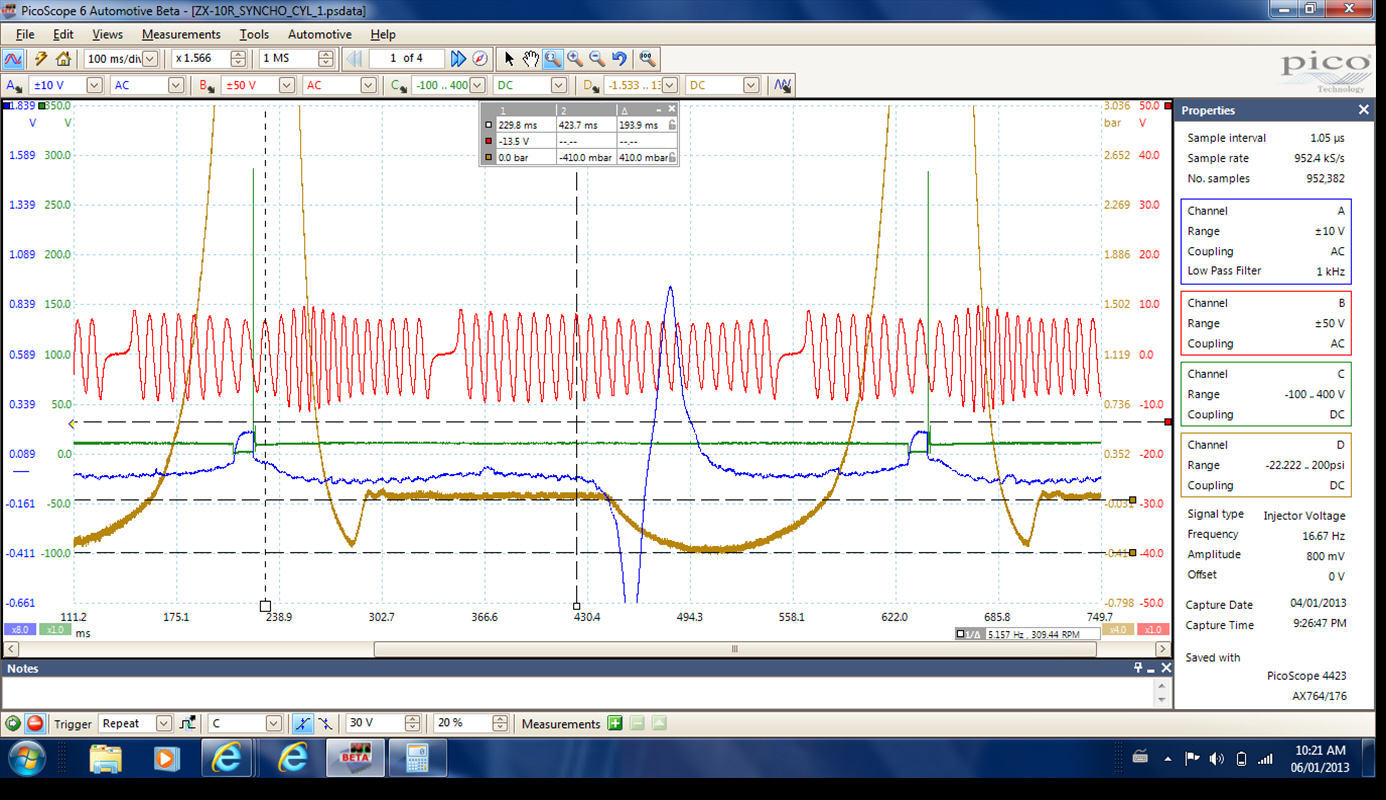Start capture with green go button
This screenshot has width=1386, height=800.
pyautogui.click(x=13, y=723)
